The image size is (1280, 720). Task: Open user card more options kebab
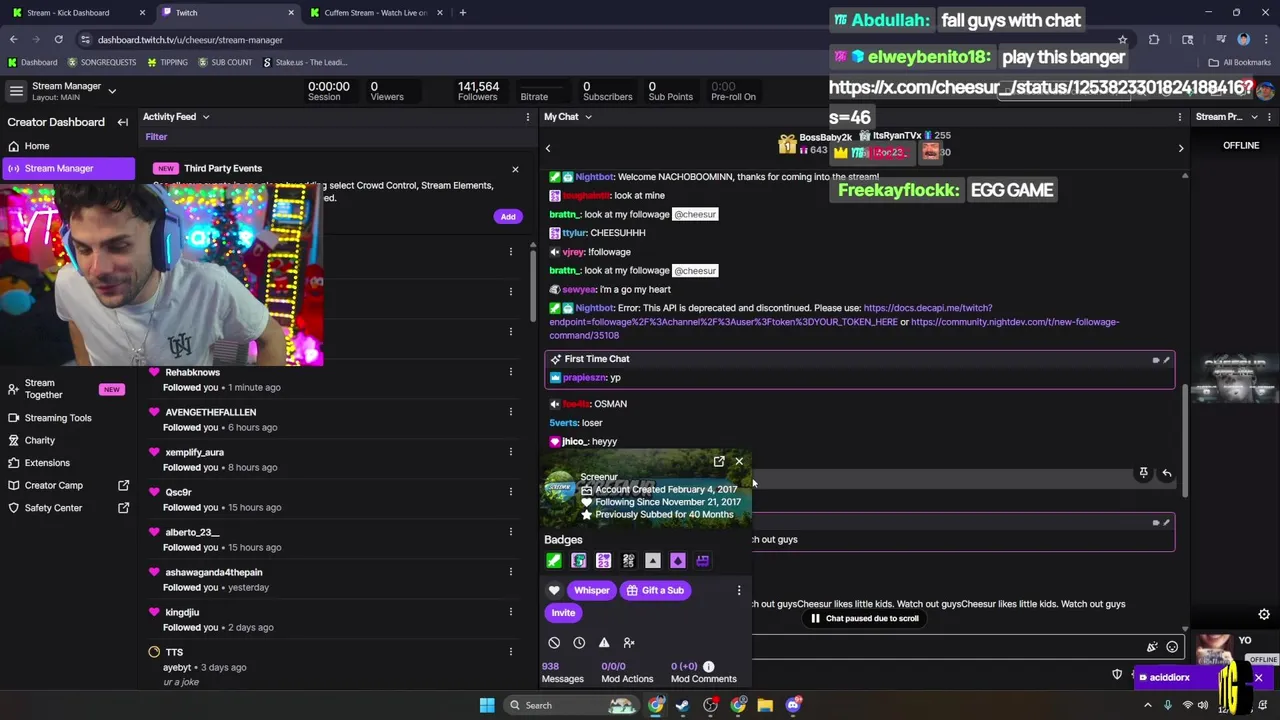coord(739,590)
